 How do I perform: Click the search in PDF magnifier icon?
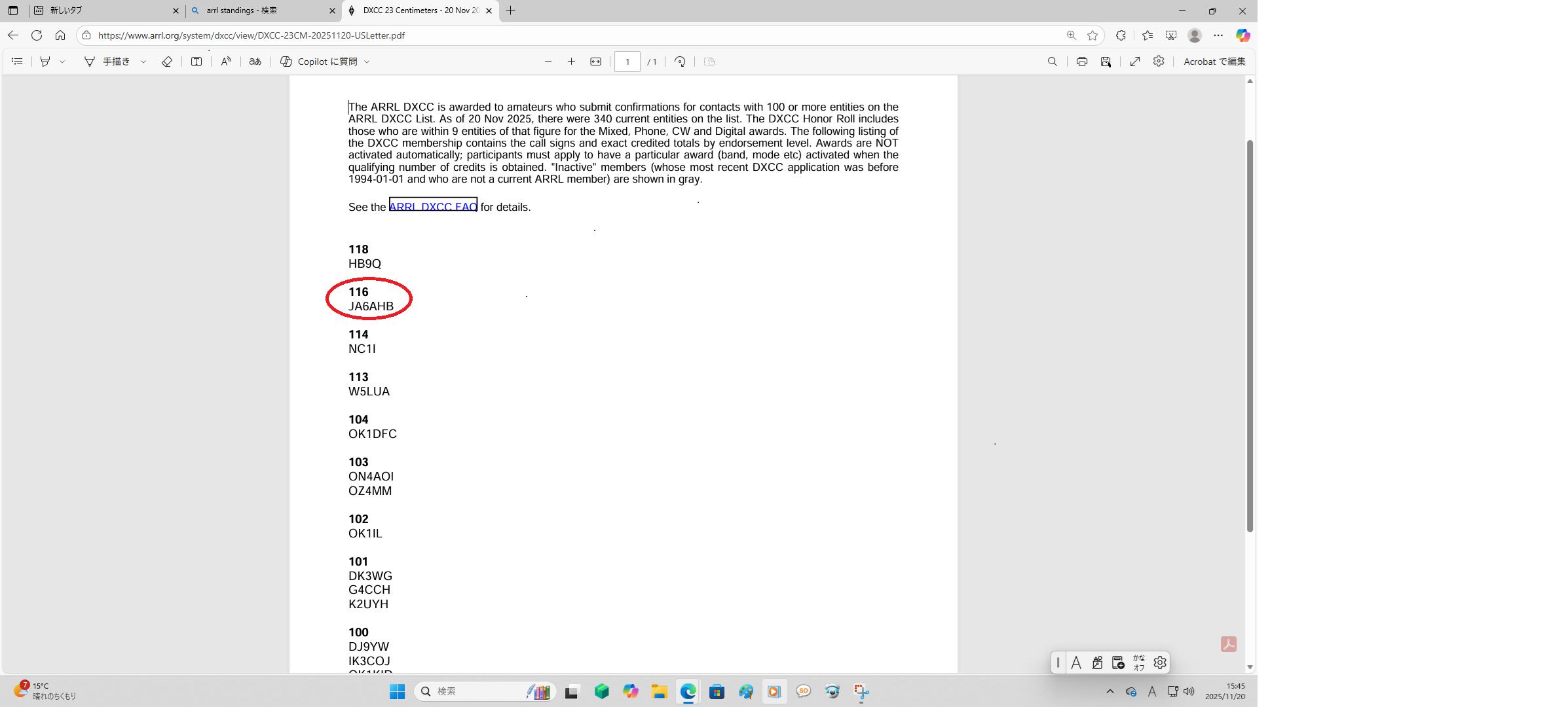[x=1053, y=62]
